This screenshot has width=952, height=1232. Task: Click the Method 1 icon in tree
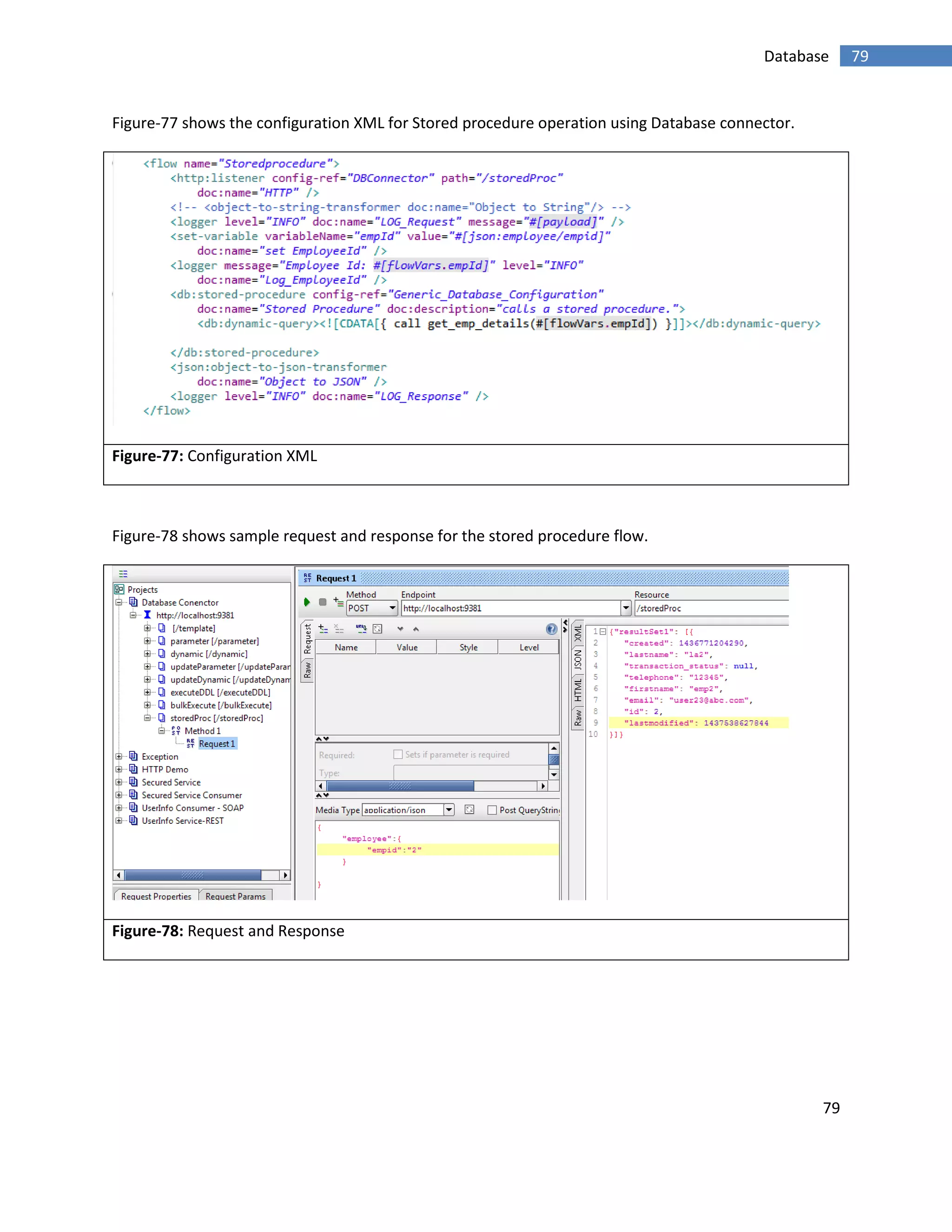click(x=176, y=730)
